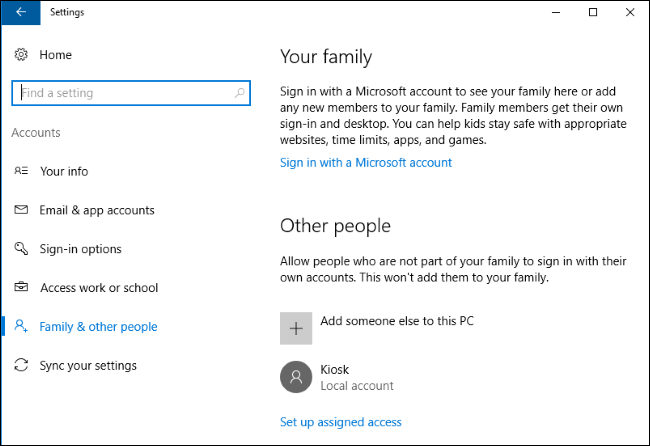Open Sync your settings
Image resolution: width=650 pixels, height=446 pixels.
[x=88, y=366]
